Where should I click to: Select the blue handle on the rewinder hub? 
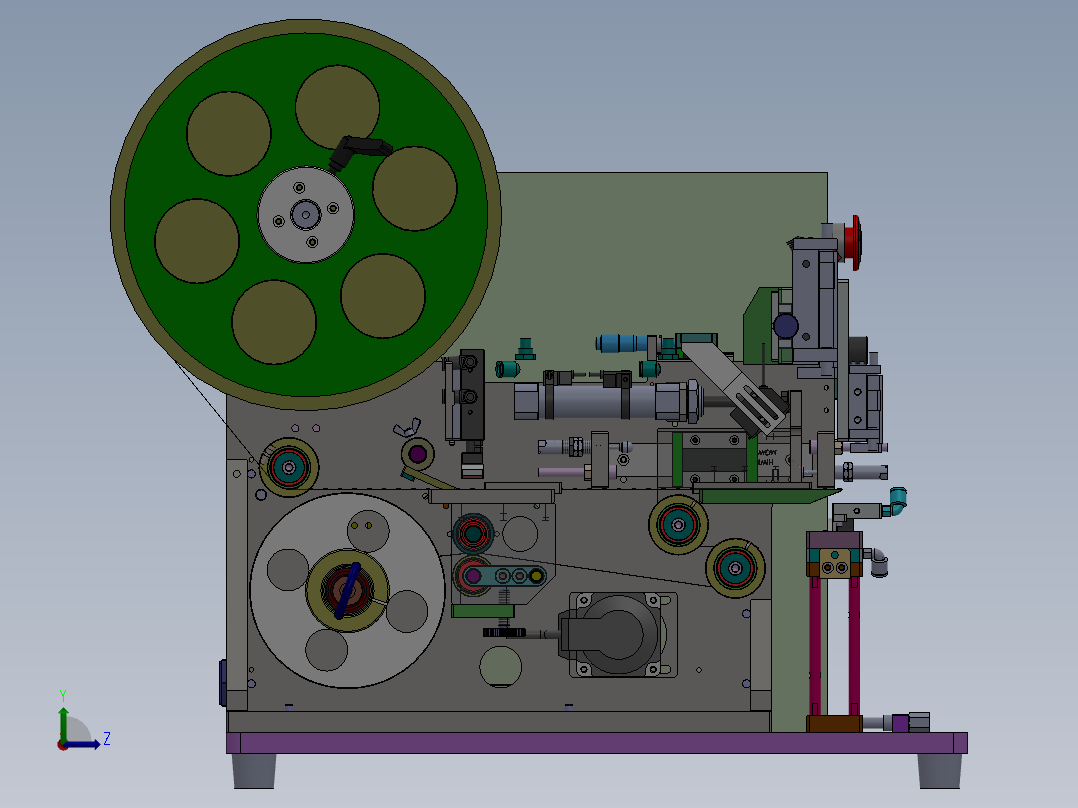coord(347,591)
